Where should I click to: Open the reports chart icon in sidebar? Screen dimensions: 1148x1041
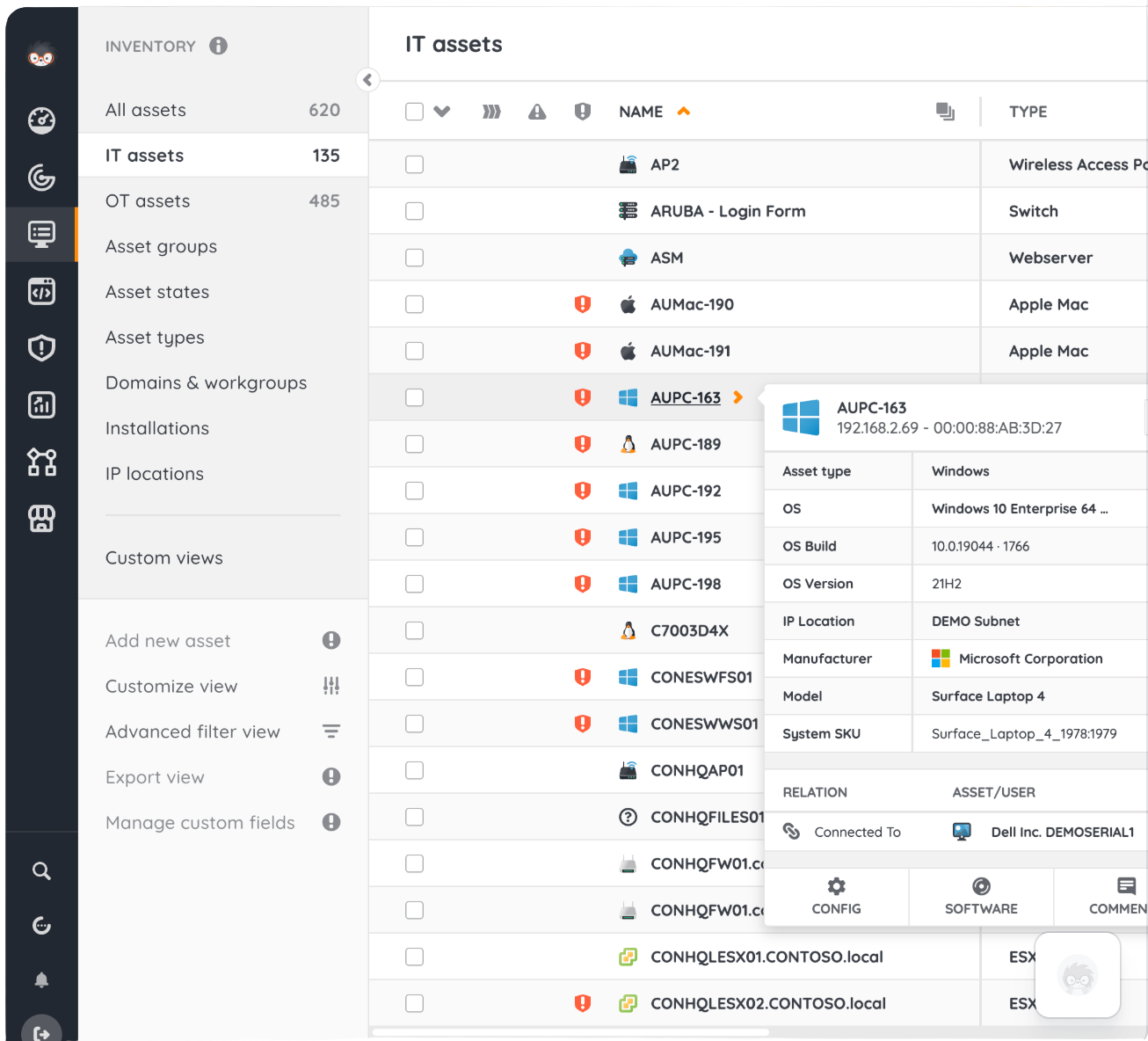[x=41, y=404]
